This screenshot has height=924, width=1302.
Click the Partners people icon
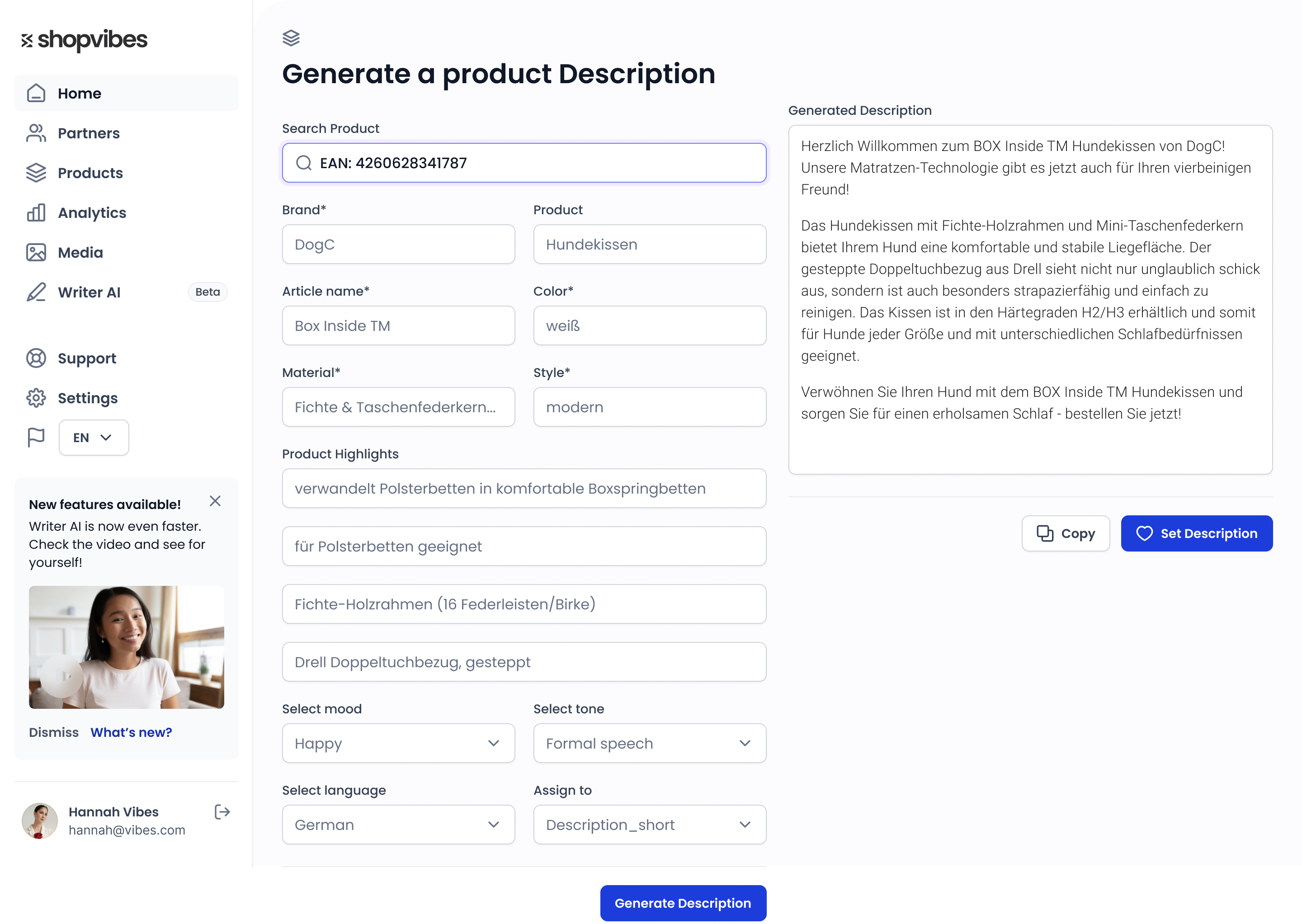point(37,133)
